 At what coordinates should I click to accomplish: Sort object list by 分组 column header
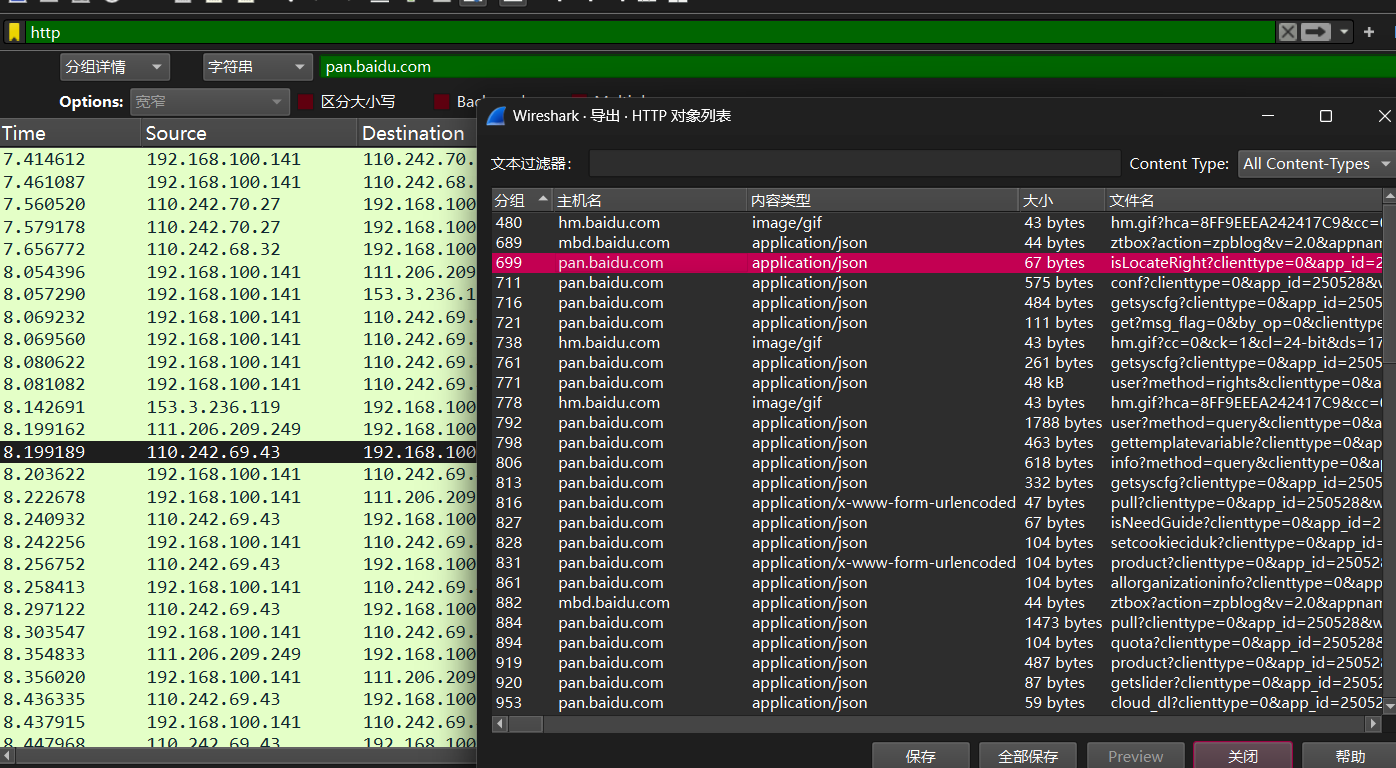(522, 201)
